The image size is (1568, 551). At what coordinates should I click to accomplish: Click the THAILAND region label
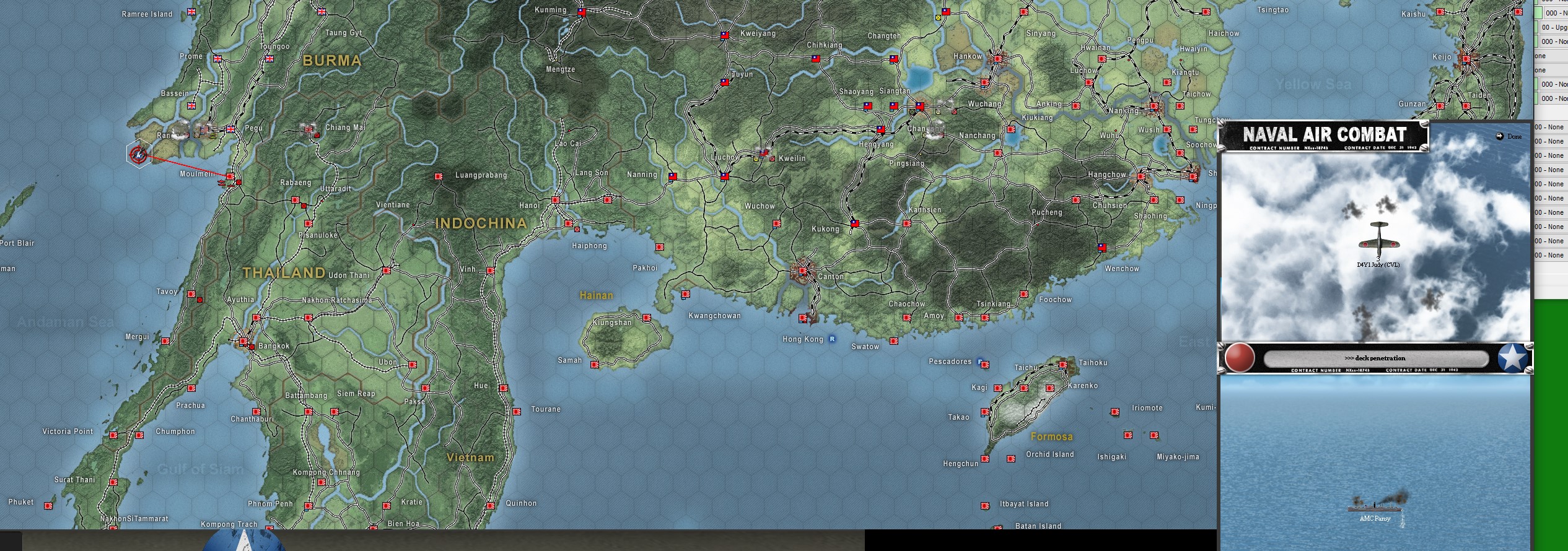point(284,273)
